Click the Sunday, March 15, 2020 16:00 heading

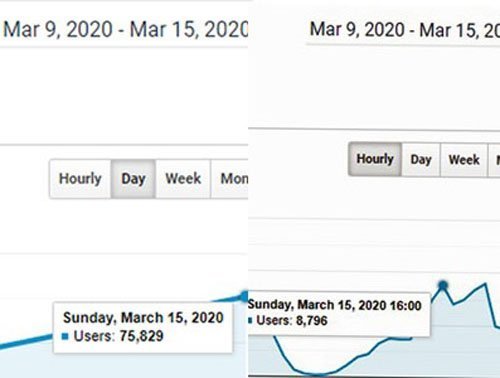pyautogui.click(x=335, y=305)
